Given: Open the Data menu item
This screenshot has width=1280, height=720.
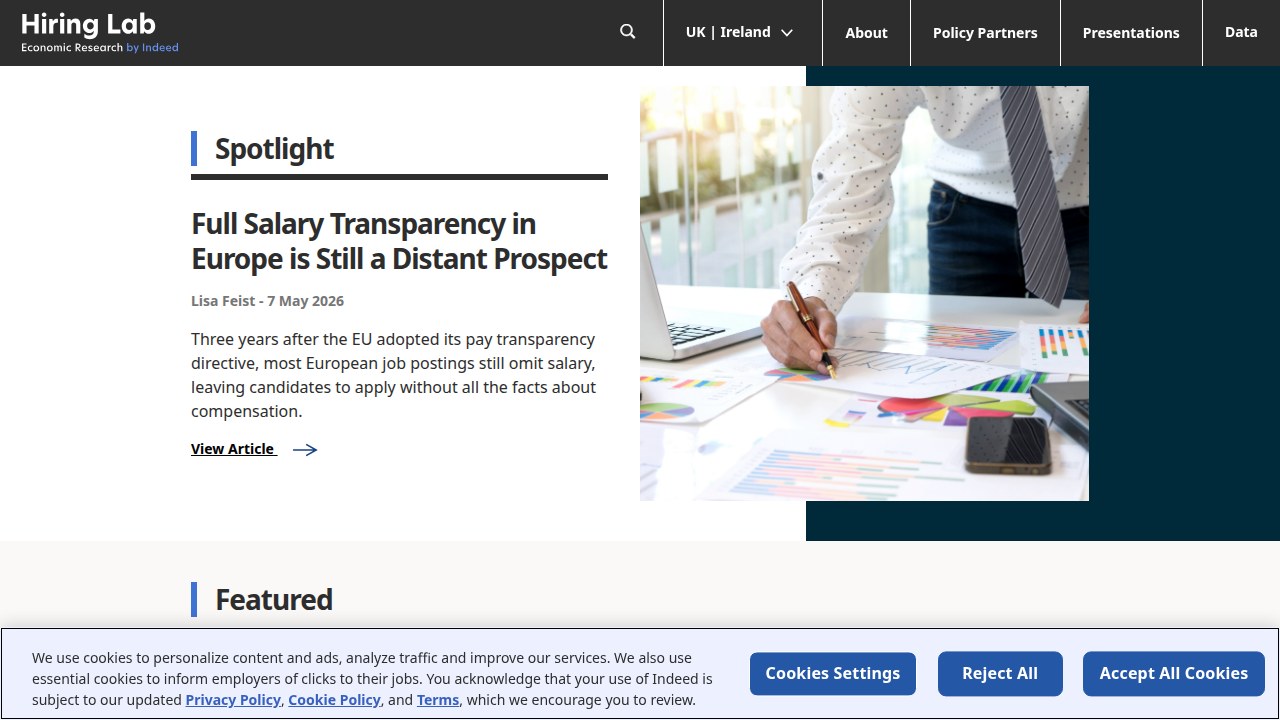Looking at the screenshot, I should pos(1241,32).
